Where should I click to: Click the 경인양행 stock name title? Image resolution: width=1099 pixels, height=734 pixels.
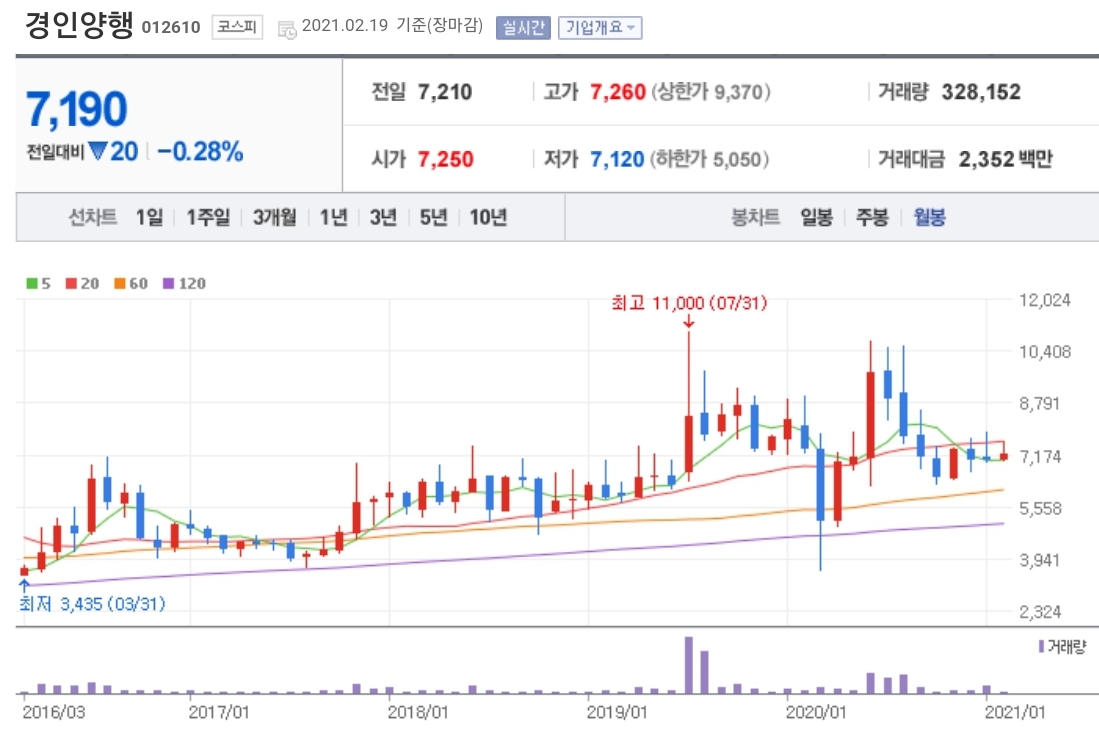pos(79,24)
